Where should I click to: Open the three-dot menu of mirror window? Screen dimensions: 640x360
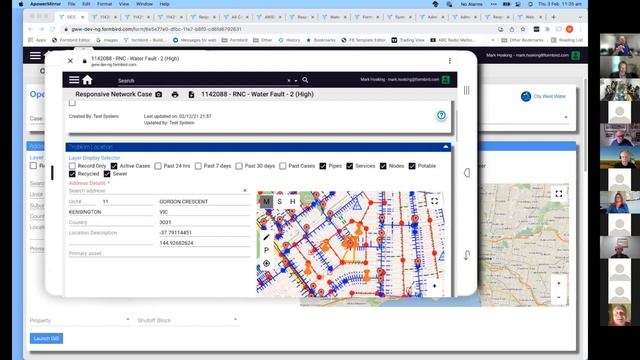(x=450, y=61)
